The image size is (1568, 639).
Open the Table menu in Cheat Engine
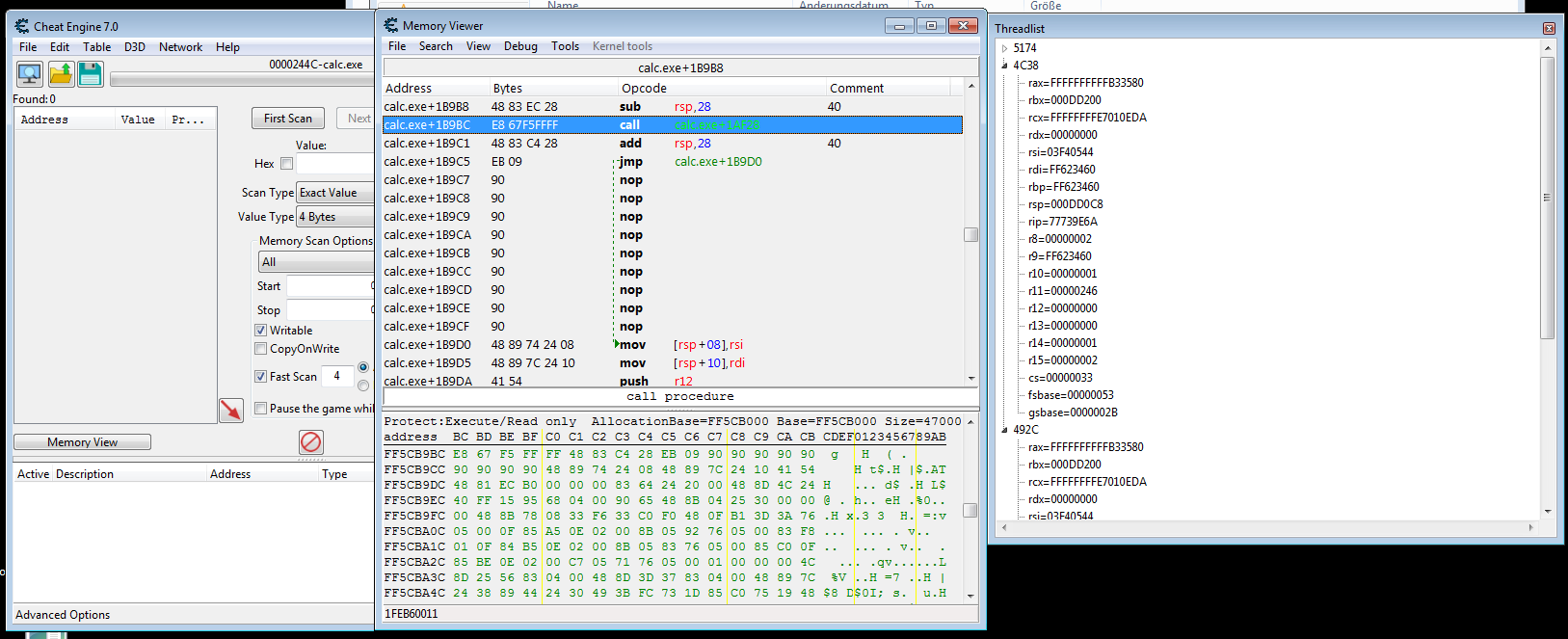click(96, 47)
